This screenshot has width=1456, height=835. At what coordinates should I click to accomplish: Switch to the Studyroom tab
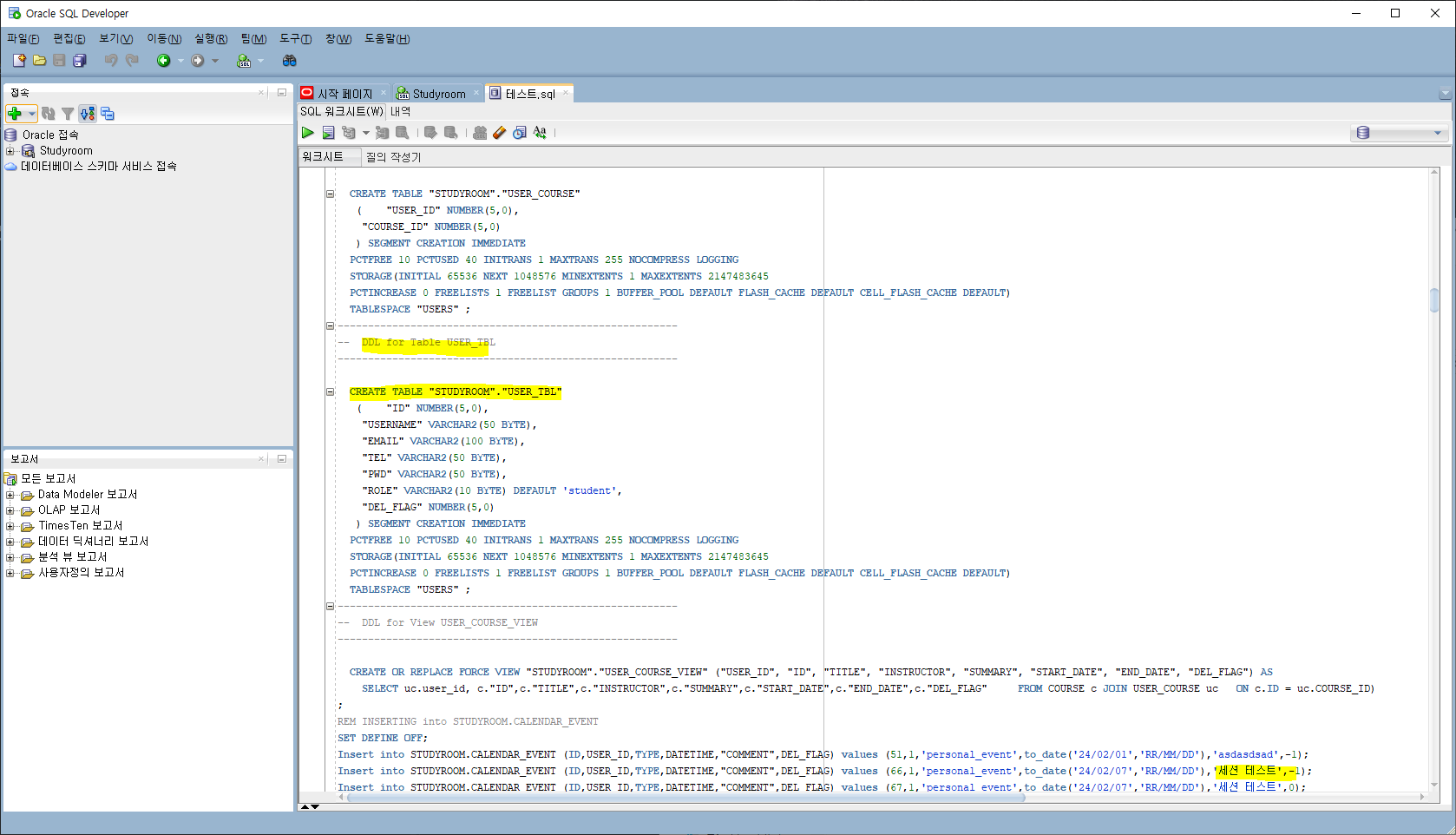click(x=439, y=94)
